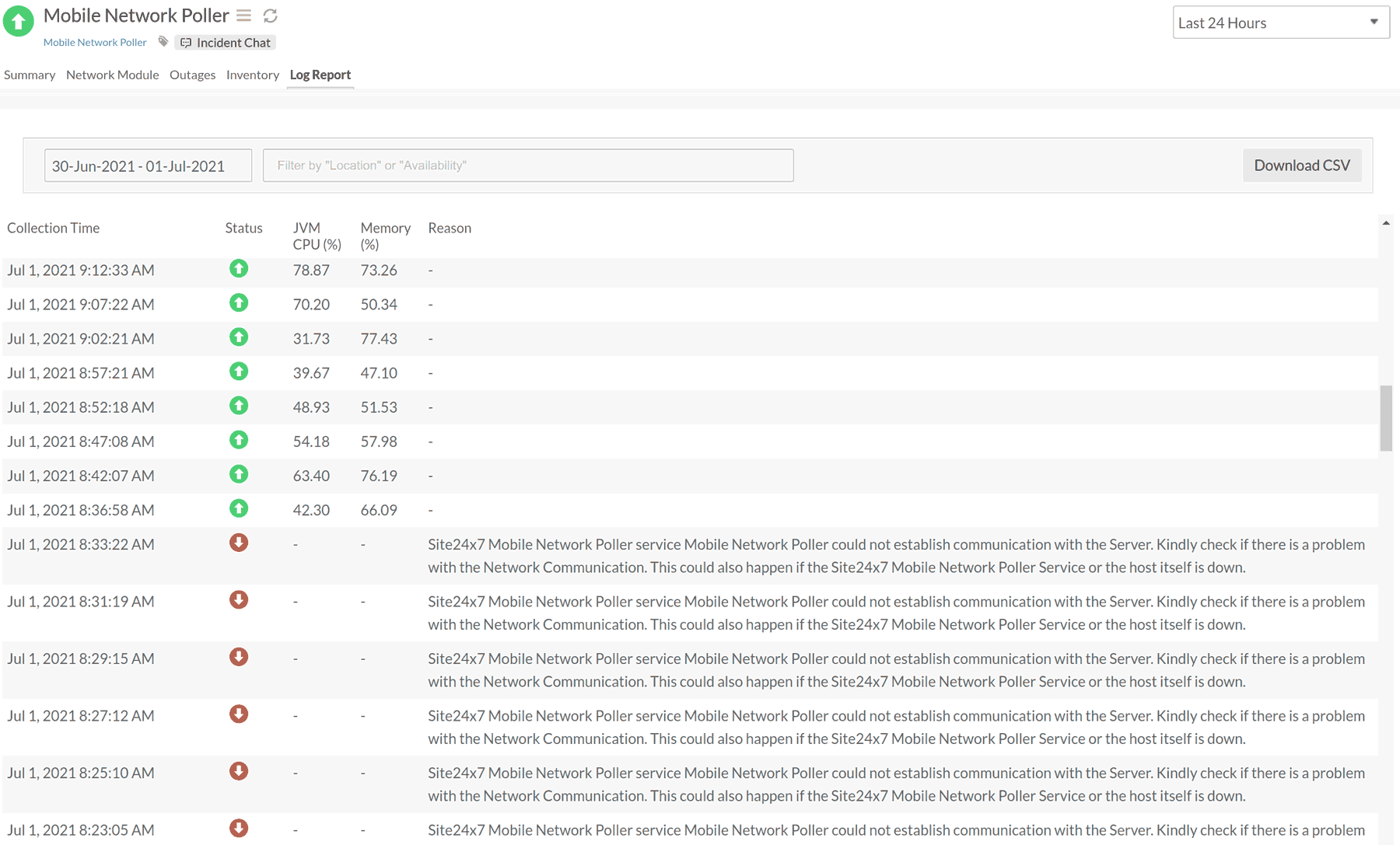The height and width of the screenshot is (845, 1400).
Task: Click red down icon for 8:25:10 AM row
Action: [239, 771]
